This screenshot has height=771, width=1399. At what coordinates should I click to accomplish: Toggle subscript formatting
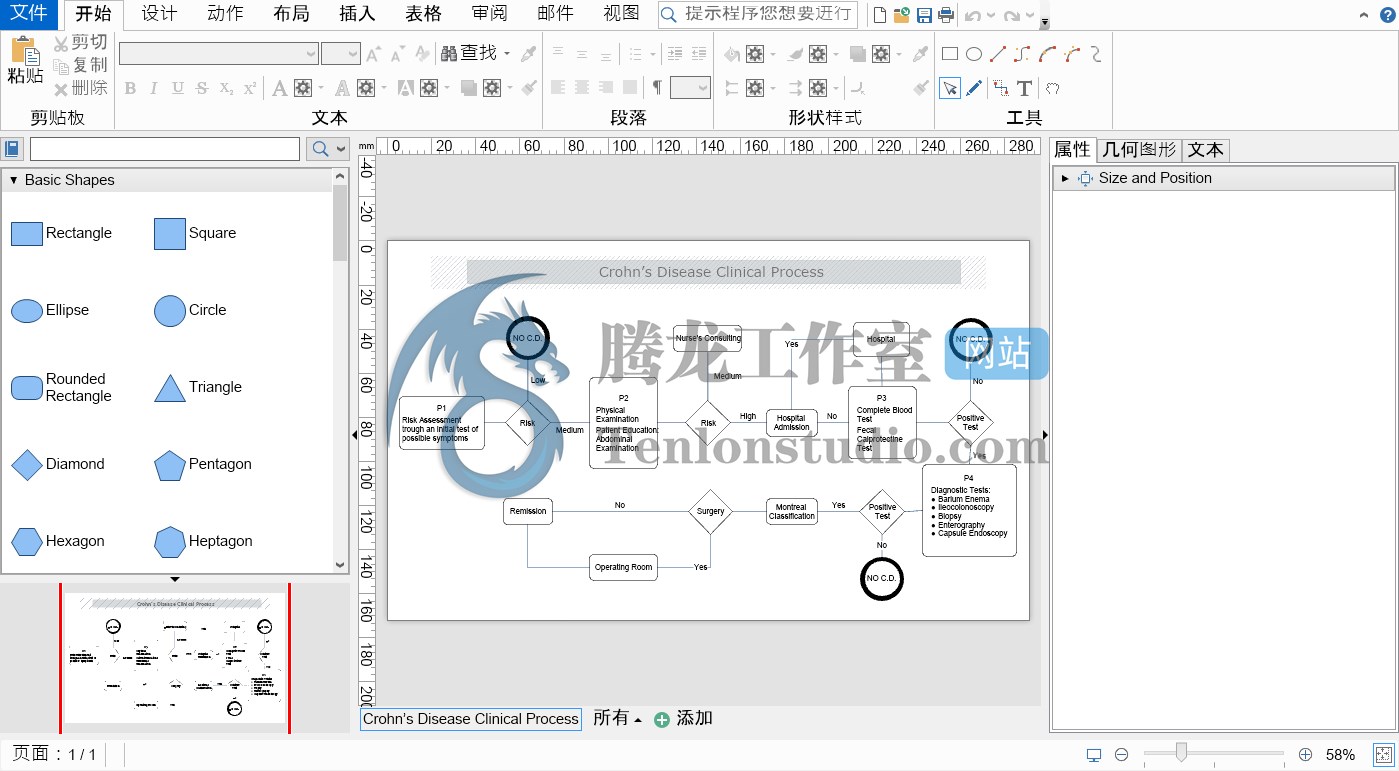point(226,88)
